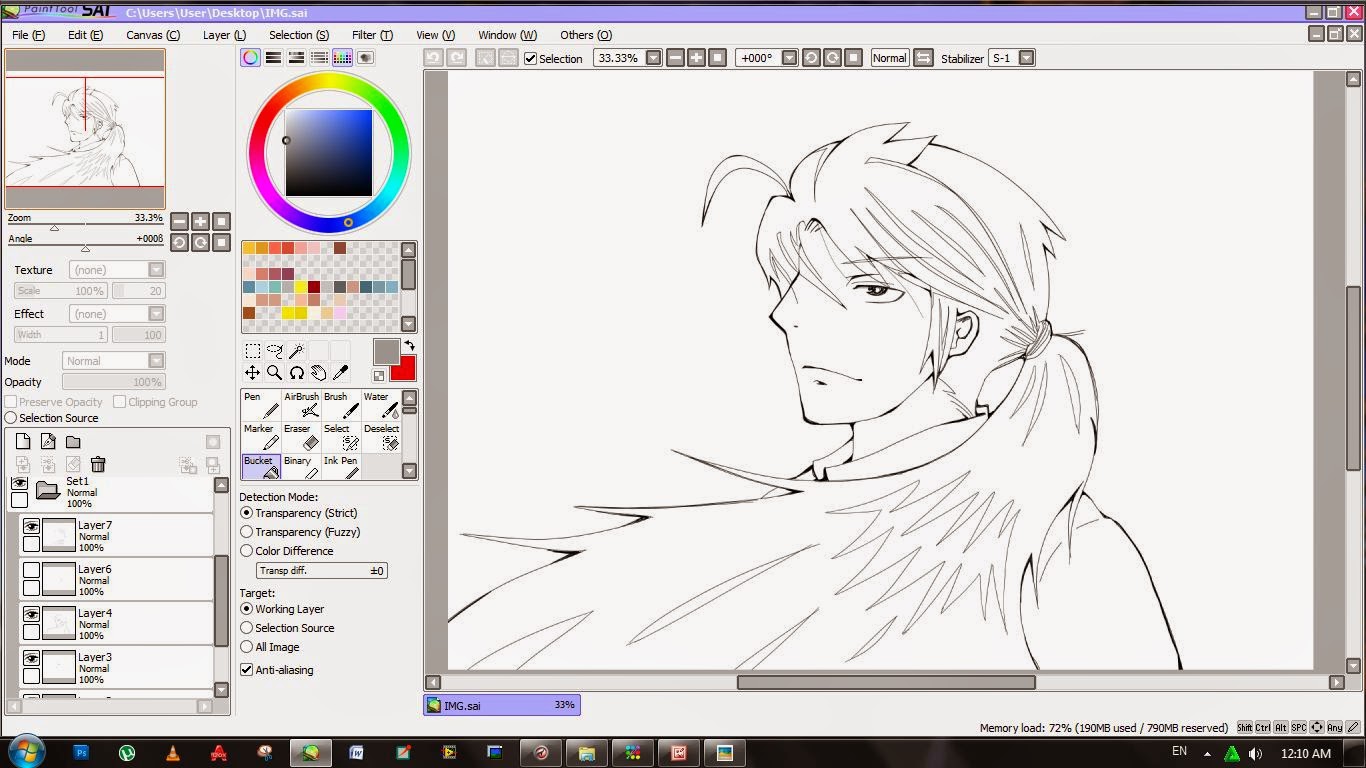
Task: Click the canvas horizontal scrollbar thumb
Action: 886,682
